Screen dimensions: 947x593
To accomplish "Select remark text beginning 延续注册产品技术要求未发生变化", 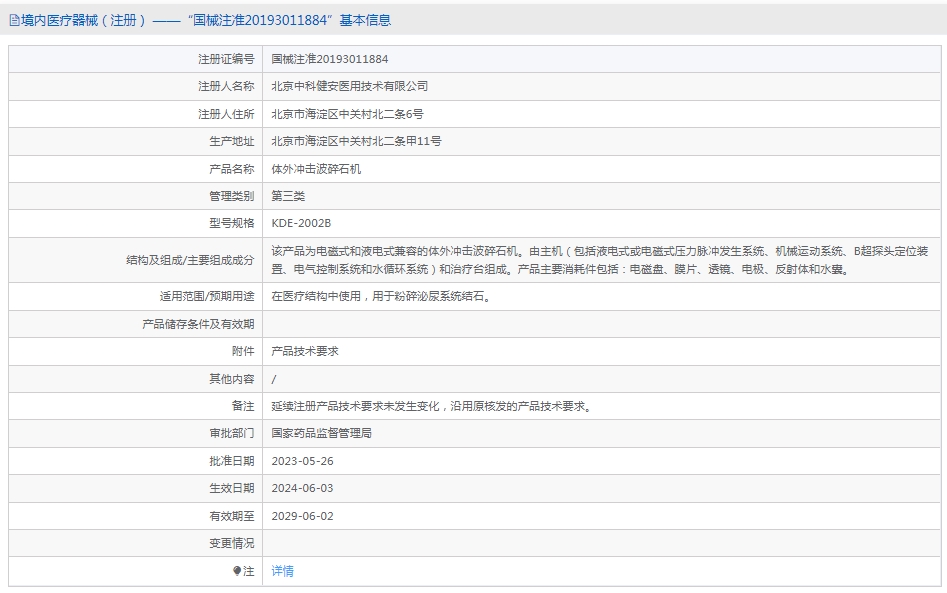I will pyautogui.click(x=432, y=406).
